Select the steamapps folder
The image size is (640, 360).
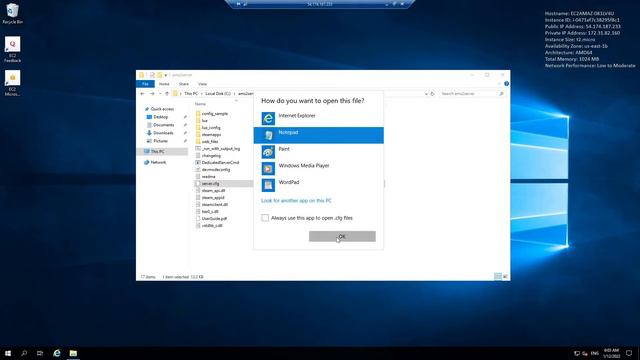(211, 135)
